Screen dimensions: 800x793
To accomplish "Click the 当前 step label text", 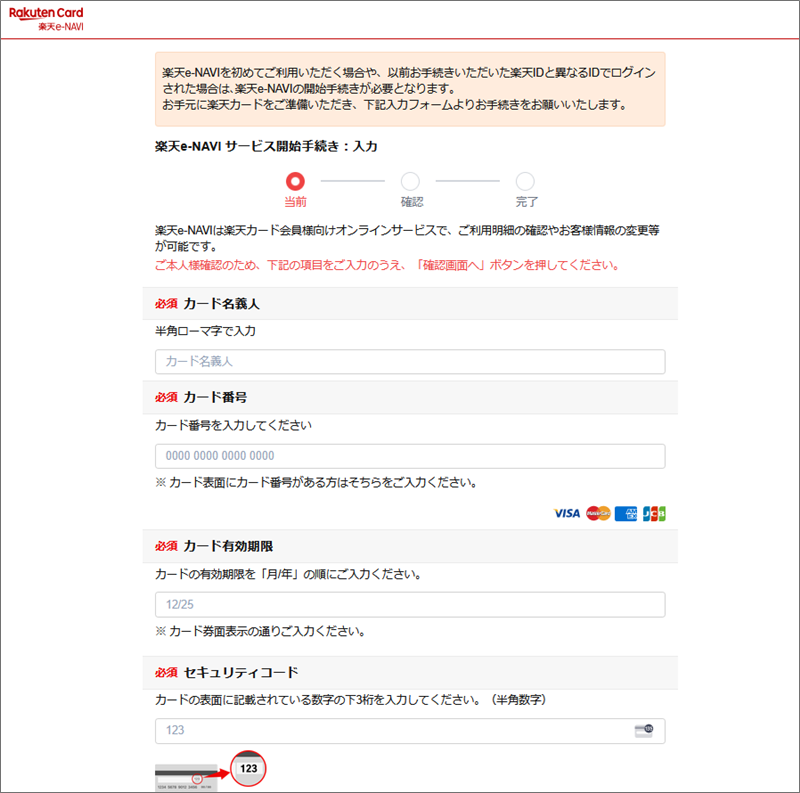I will tap(295, 202).
